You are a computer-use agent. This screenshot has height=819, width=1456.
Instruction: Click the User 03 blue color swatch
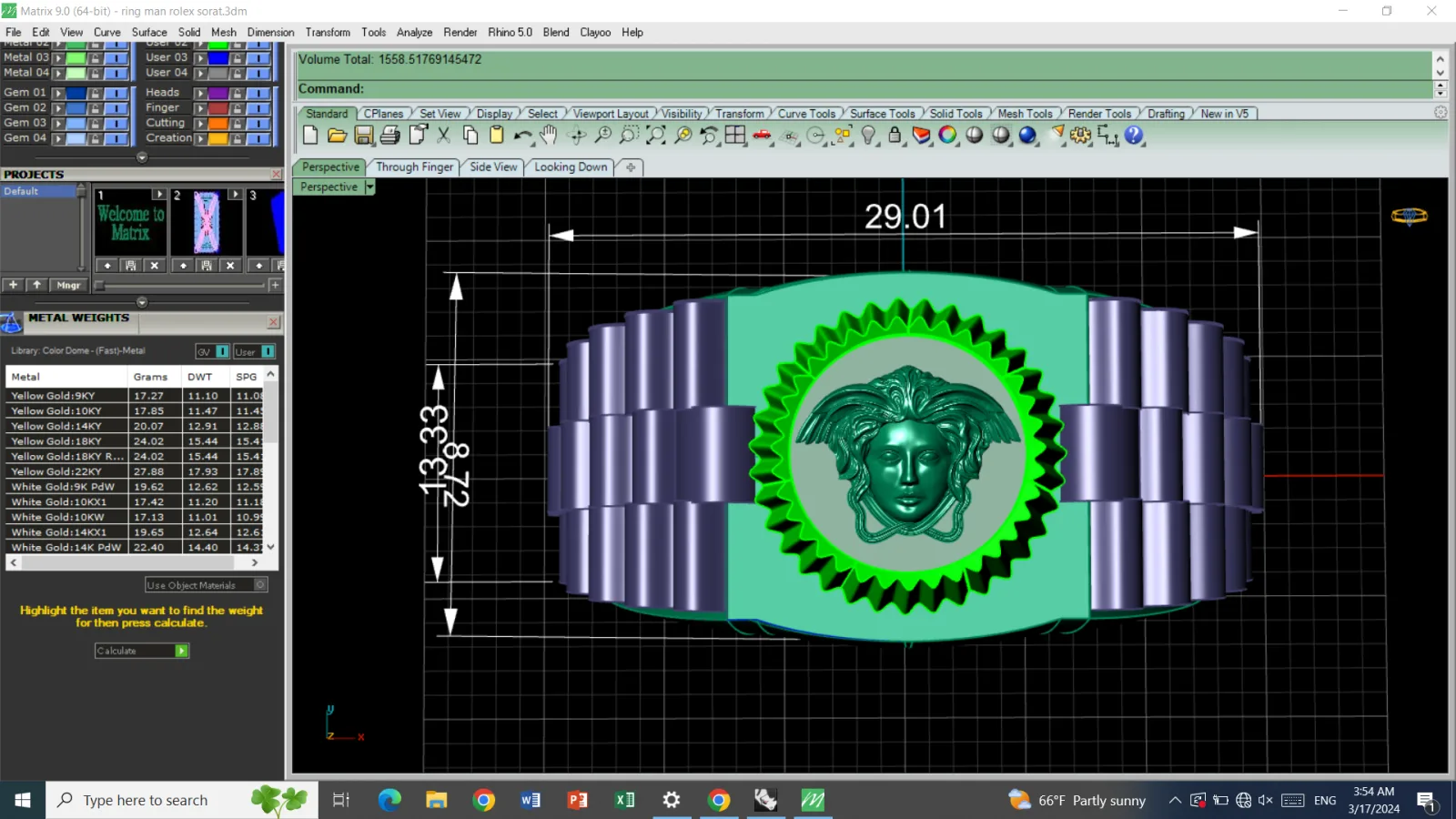tap(218, 58)
